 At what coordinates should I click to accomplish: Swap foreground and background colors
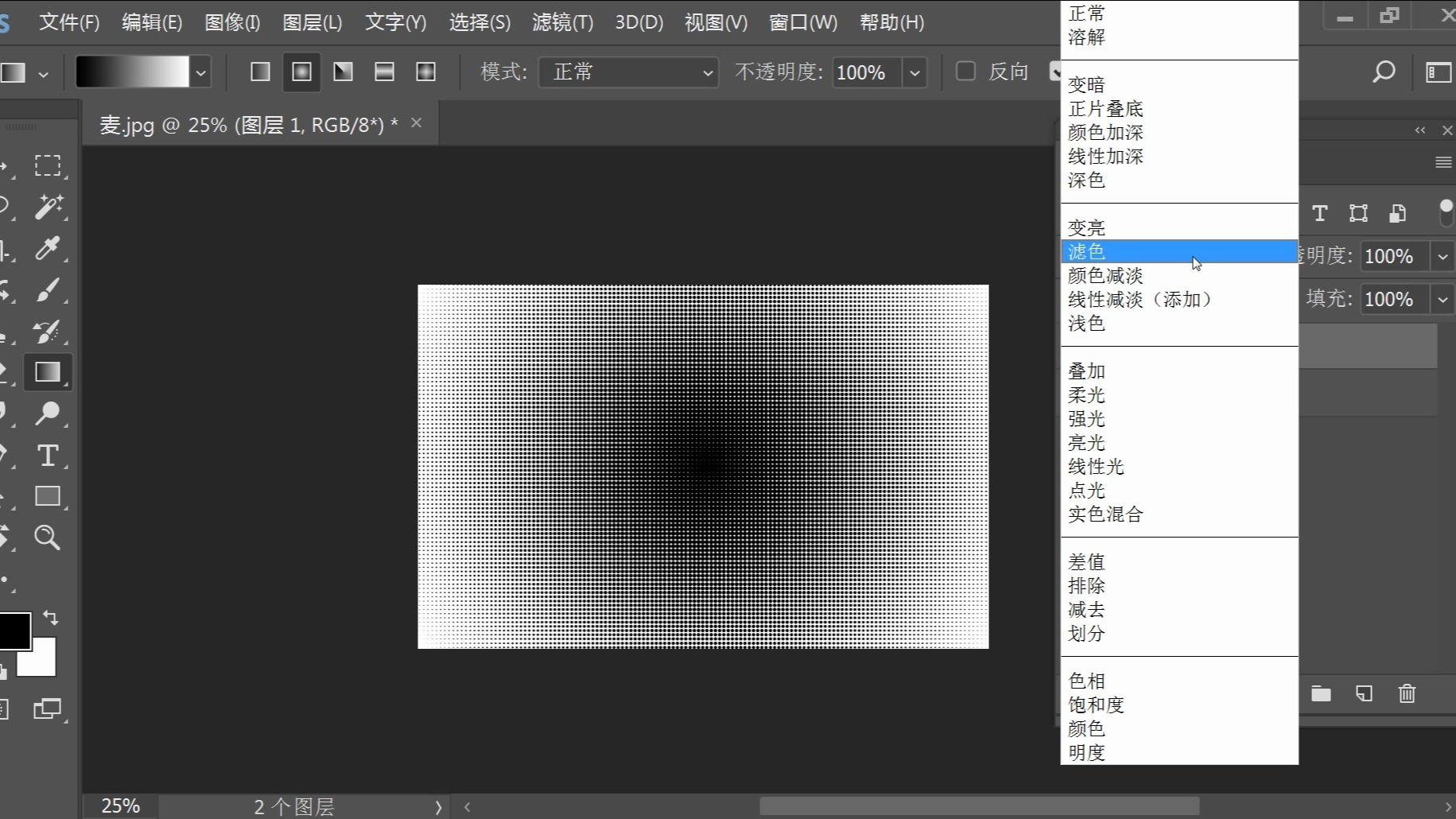51,618
